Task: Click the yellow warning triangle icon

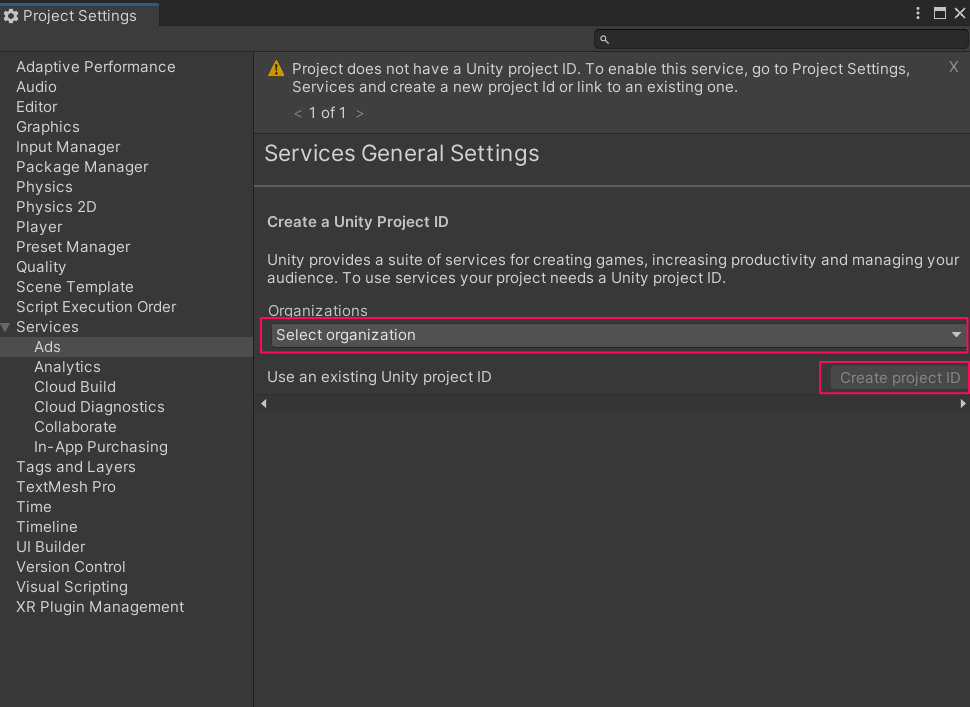Action: click(x=275, y=69)
